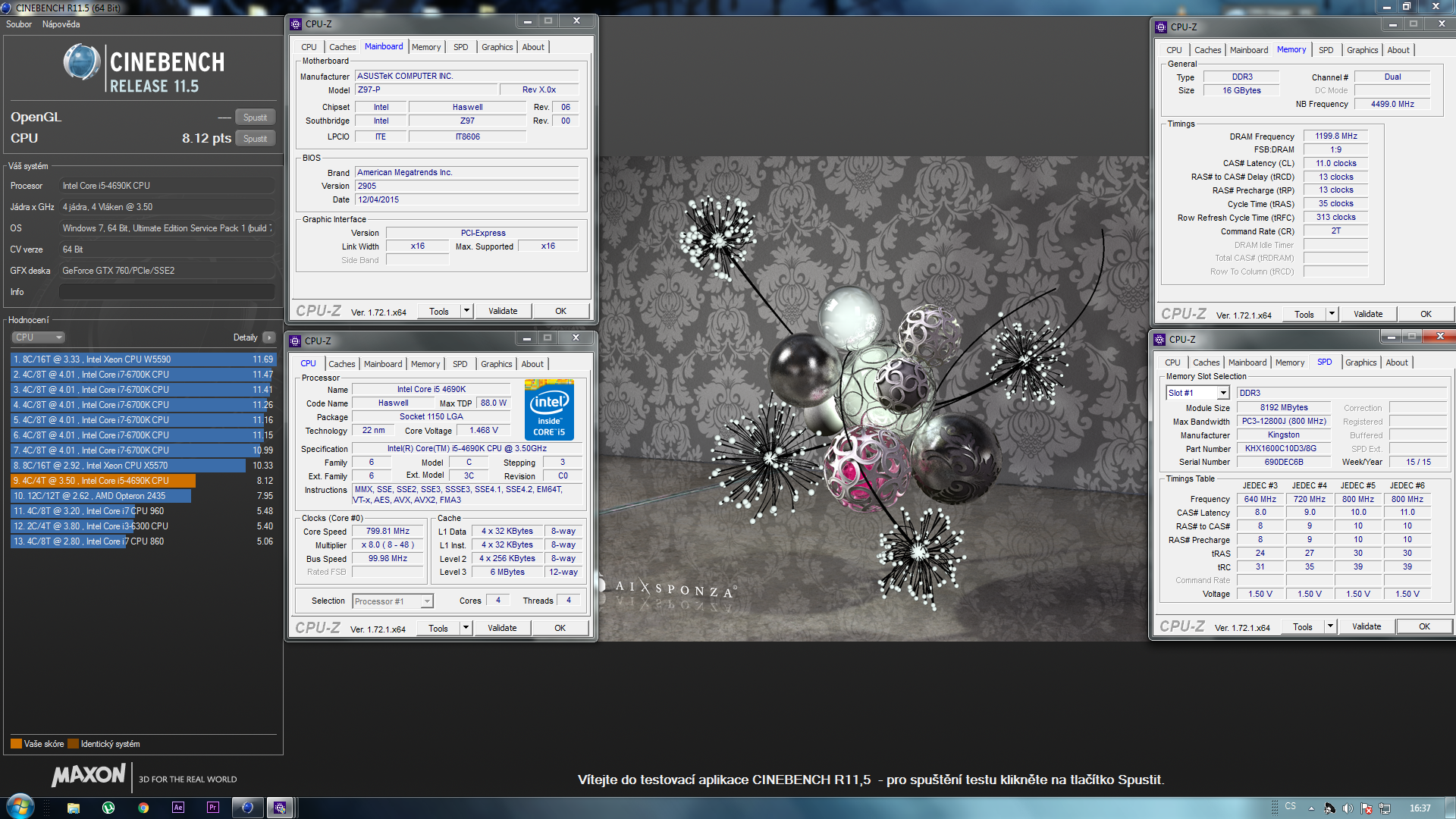This screenshot has height=819, width=1456.
Task: Select ranking row Intel Core i7 CPU 860
Action: click(x=143, y=541)
